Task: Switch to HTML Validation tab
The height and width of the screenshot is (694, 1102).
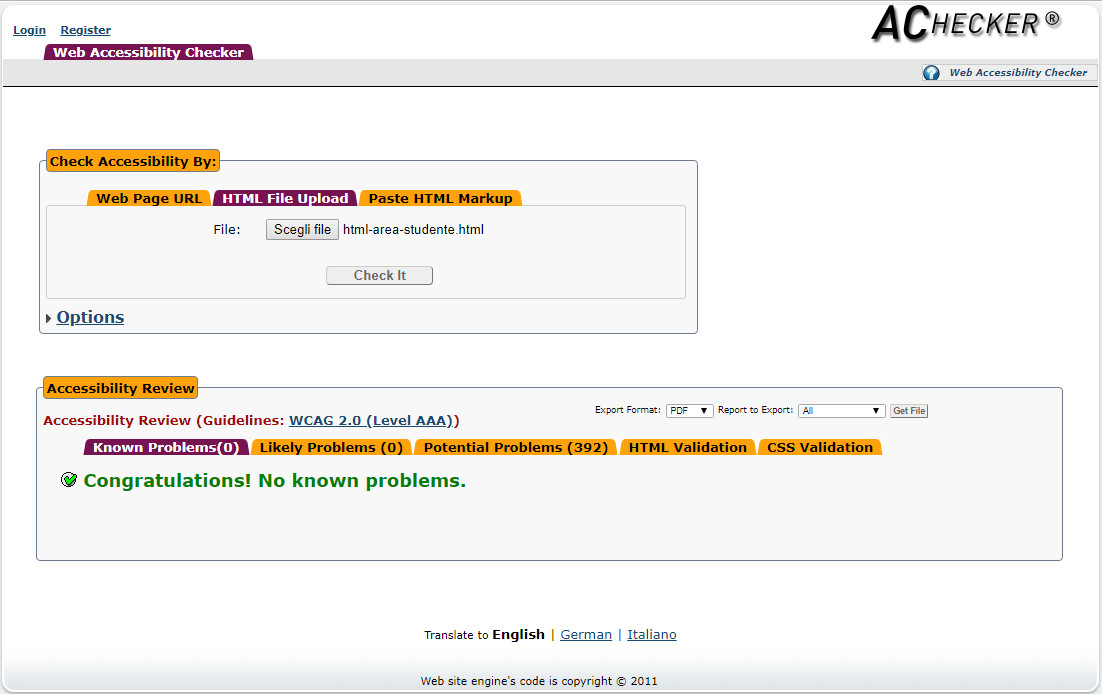Action: [x=687, y=447]
